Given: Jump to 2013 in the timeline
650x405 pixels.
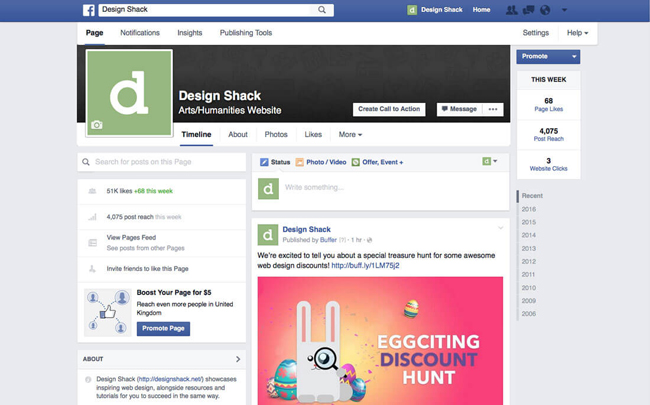Looking at the screenshot, I should coord(529,248).
